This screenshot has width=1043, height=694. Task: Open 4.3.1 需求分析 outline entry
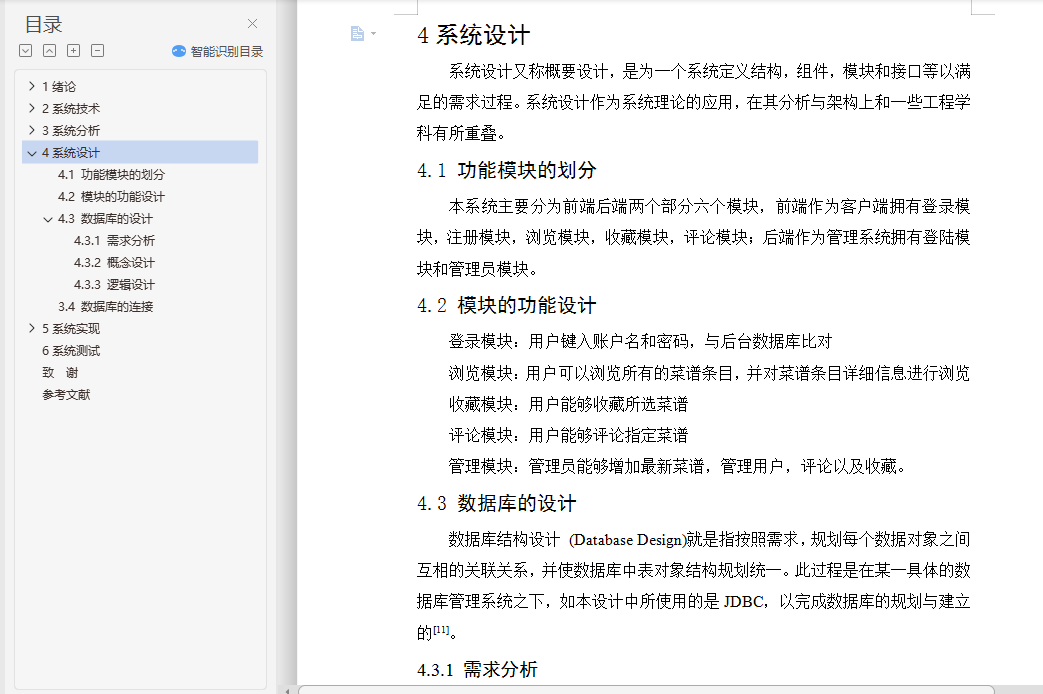114,240
